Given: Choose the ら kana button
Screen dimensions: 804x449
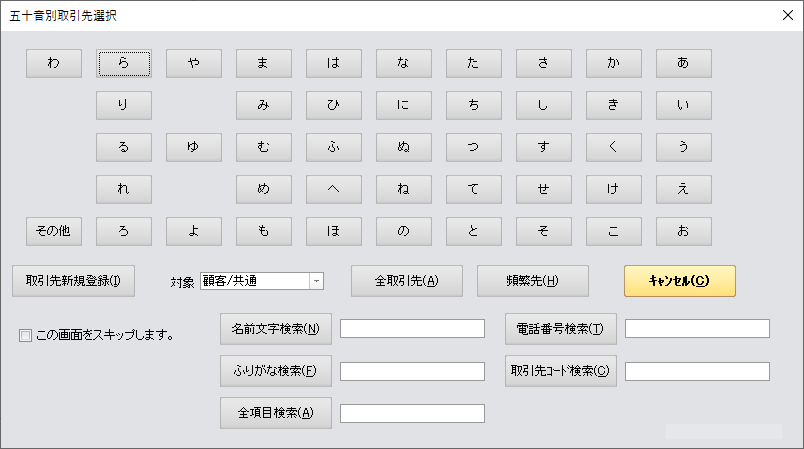Looking at the screenshot, I should point(123,63).
